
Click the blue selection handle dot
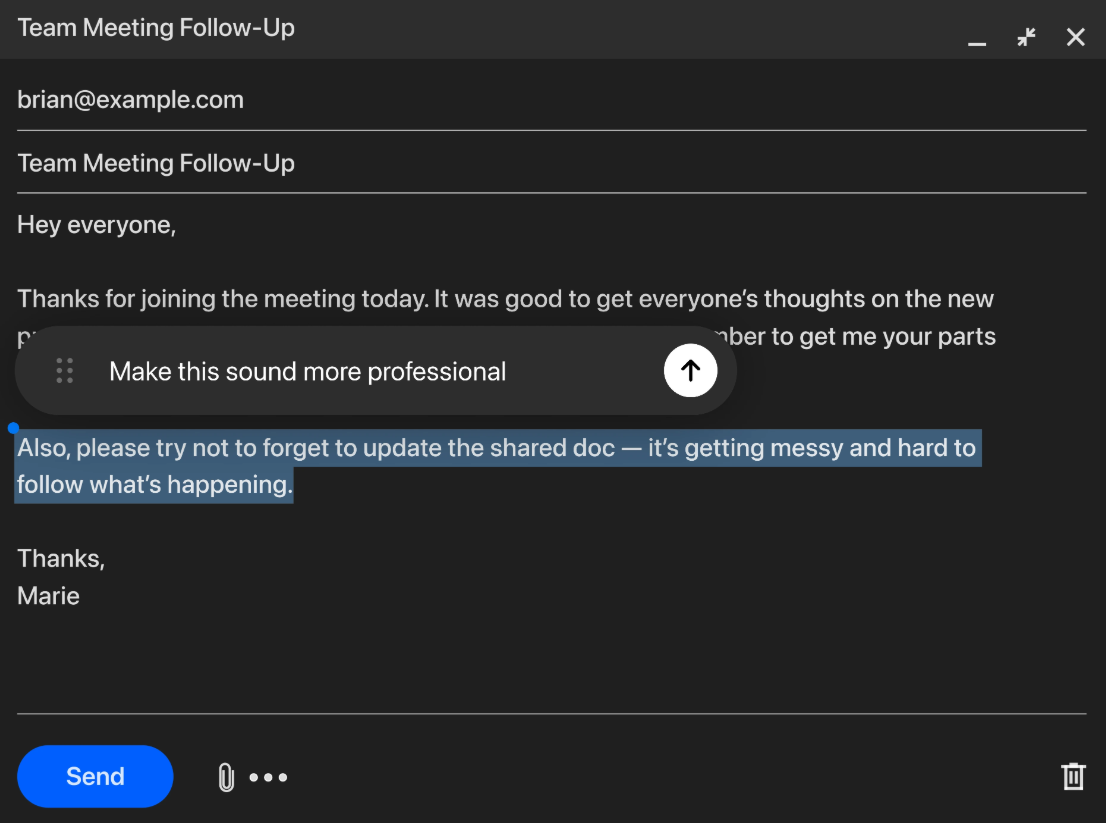13,428
